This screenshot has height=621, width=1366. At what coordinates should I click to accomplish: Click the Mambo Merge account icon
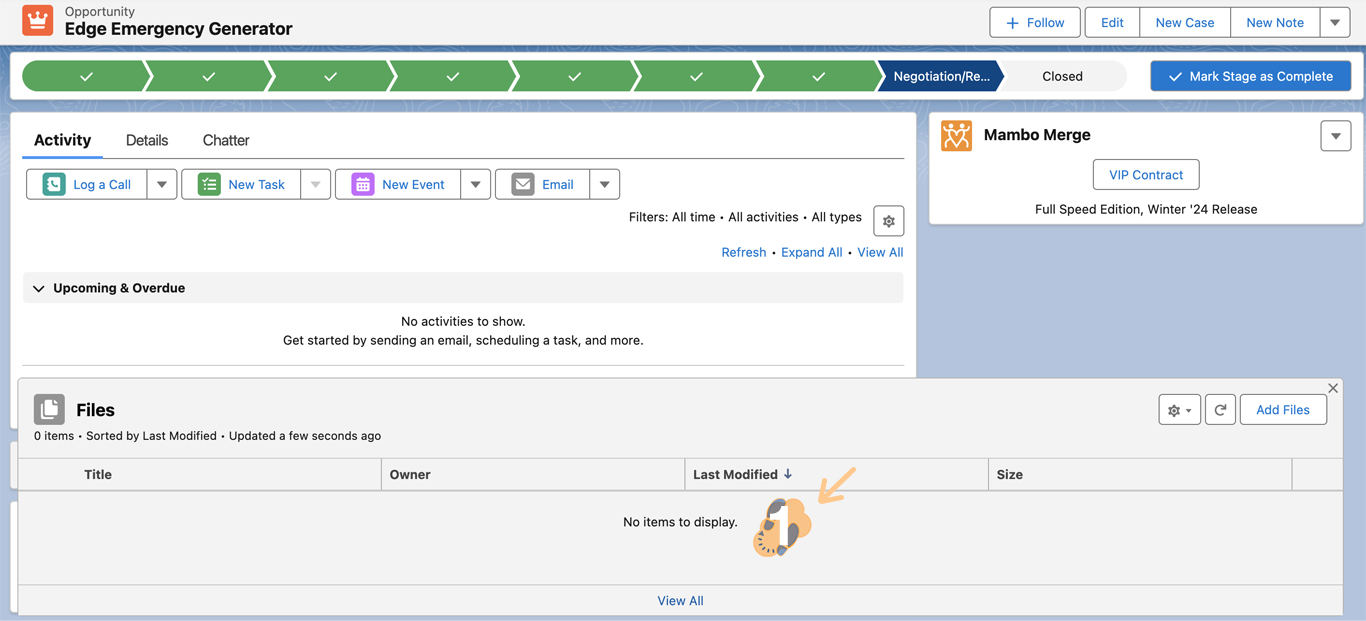point(956,135)
